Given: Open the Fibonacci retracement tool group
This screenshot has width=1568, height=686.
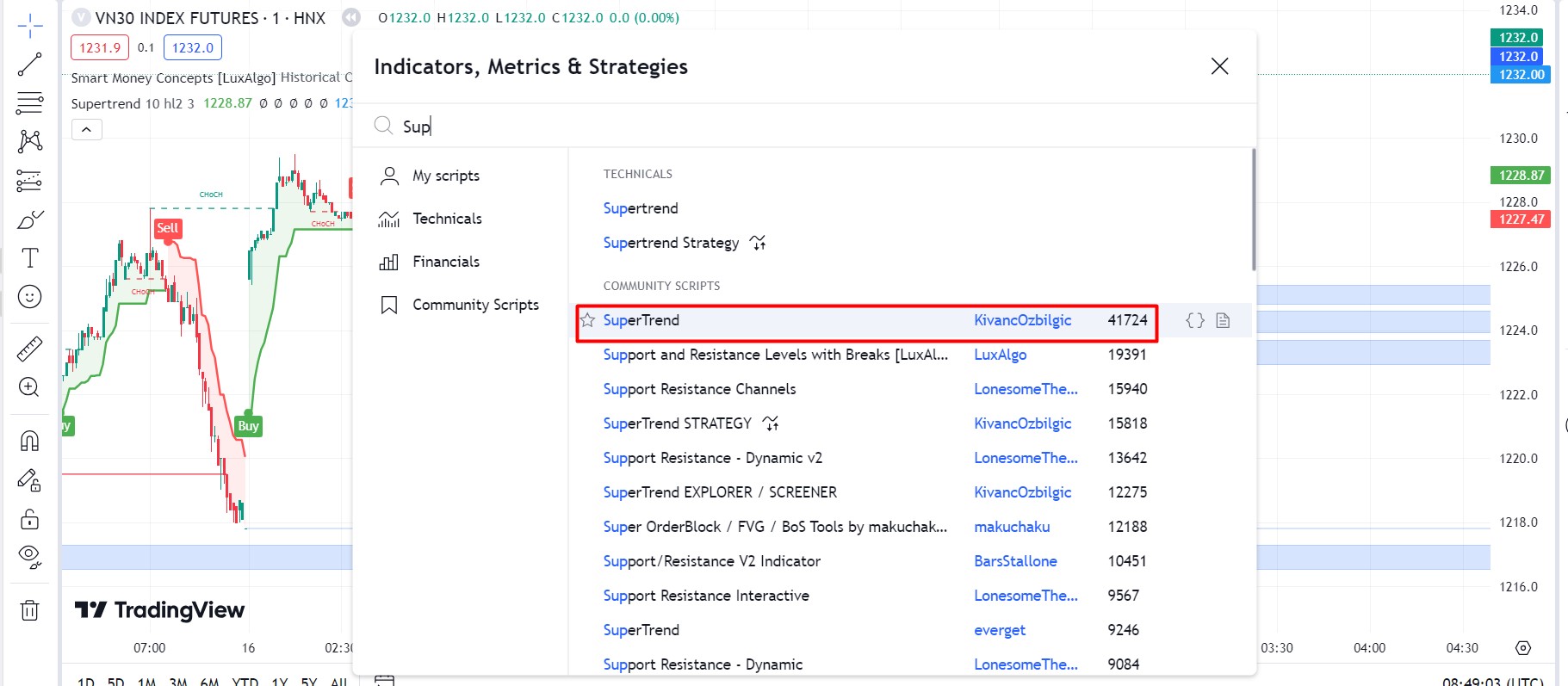Looking at the screenshot, I should (x=29, y=102).
